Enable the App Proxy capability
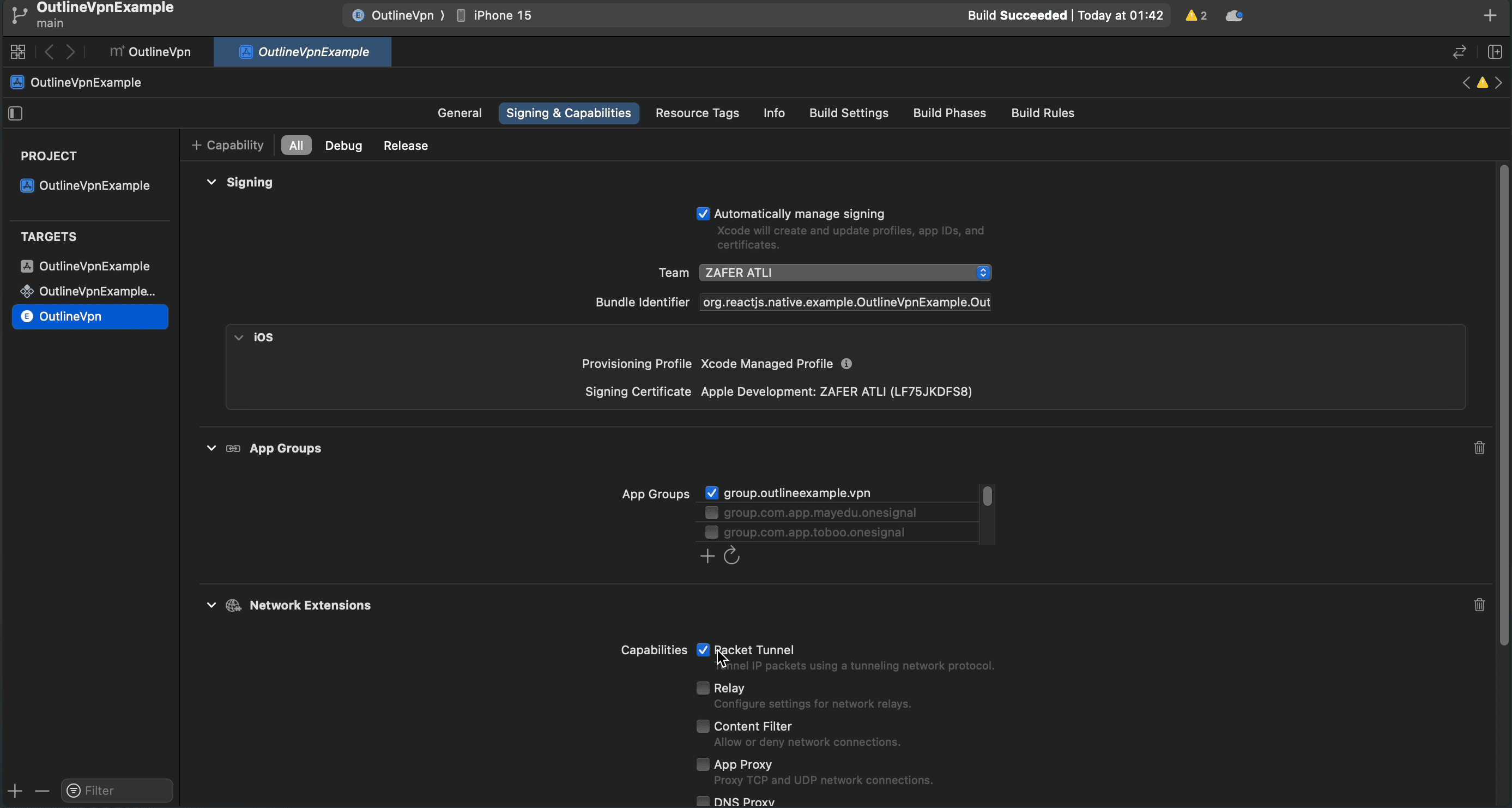This screenshot has width=1512, height=808. coord(703,764)
